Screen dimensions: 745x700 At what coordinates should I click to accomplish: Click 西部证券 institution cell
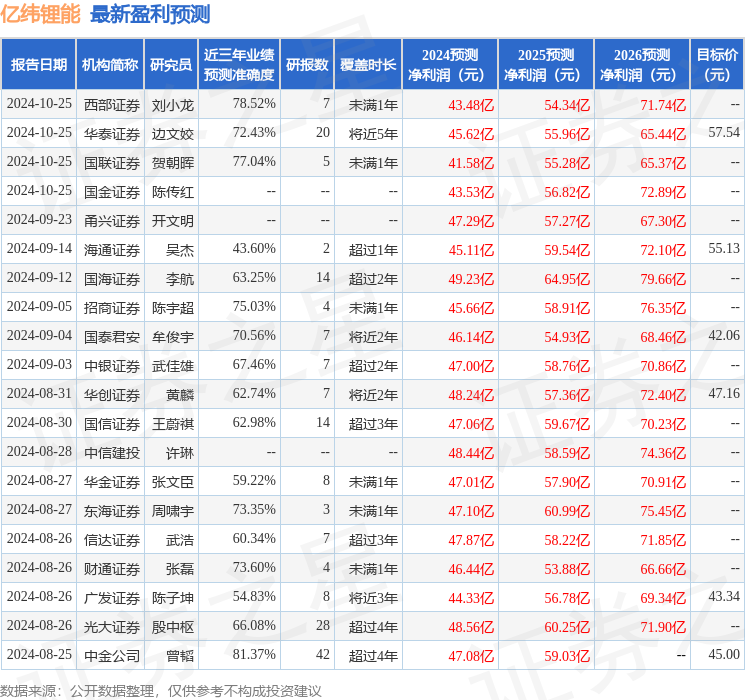coord(112,105)
